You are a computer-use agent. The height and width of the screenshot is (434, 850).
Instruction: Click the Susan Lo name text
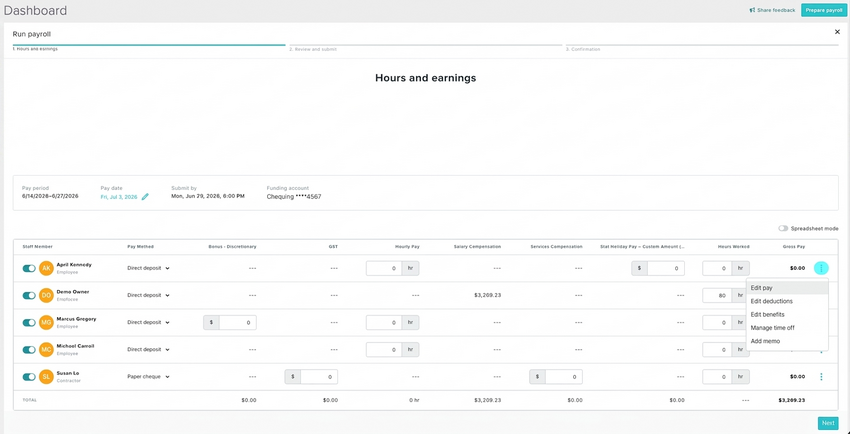68,373
